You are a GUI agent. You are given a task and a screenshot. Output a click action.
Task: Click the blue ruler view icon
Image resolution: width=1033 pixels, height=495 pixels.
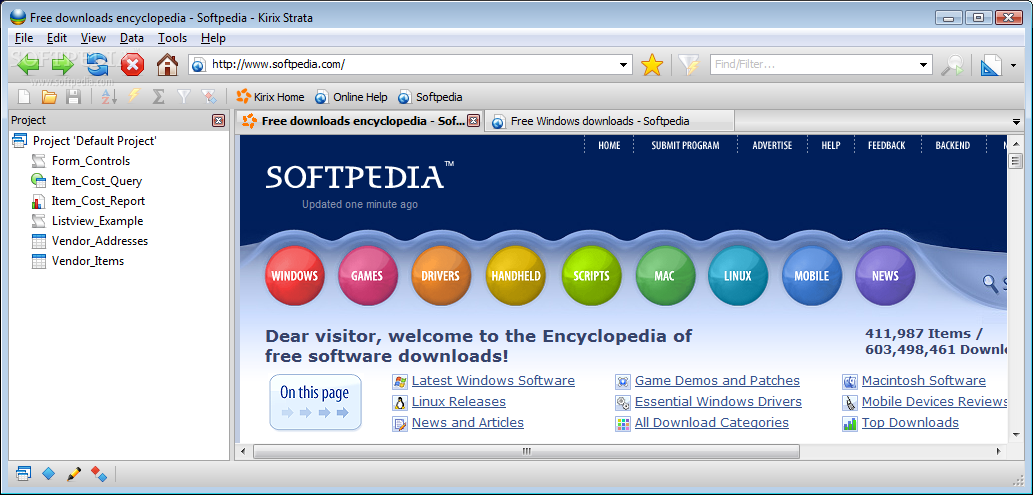991,65
